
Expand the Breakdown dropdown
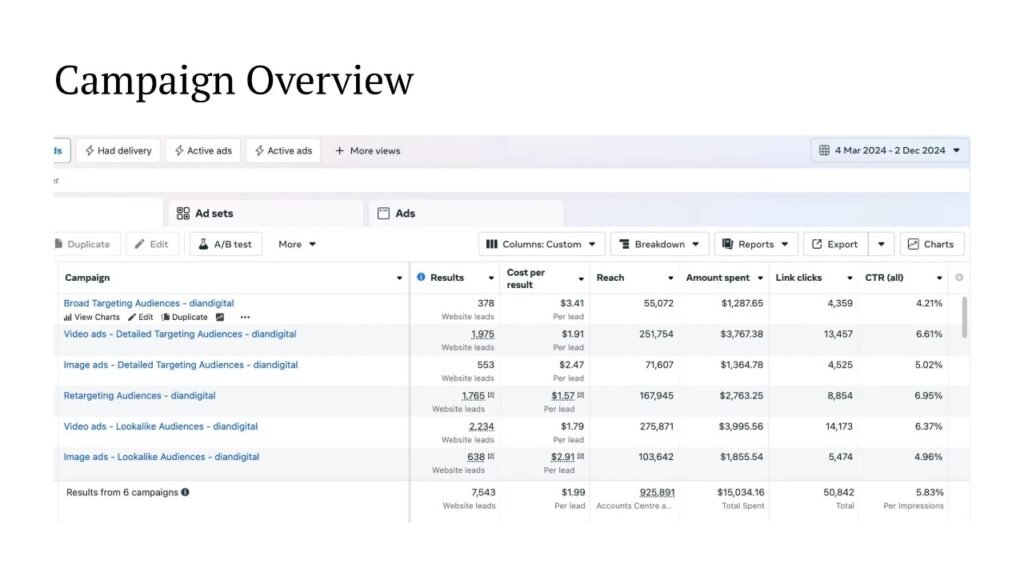659,244
